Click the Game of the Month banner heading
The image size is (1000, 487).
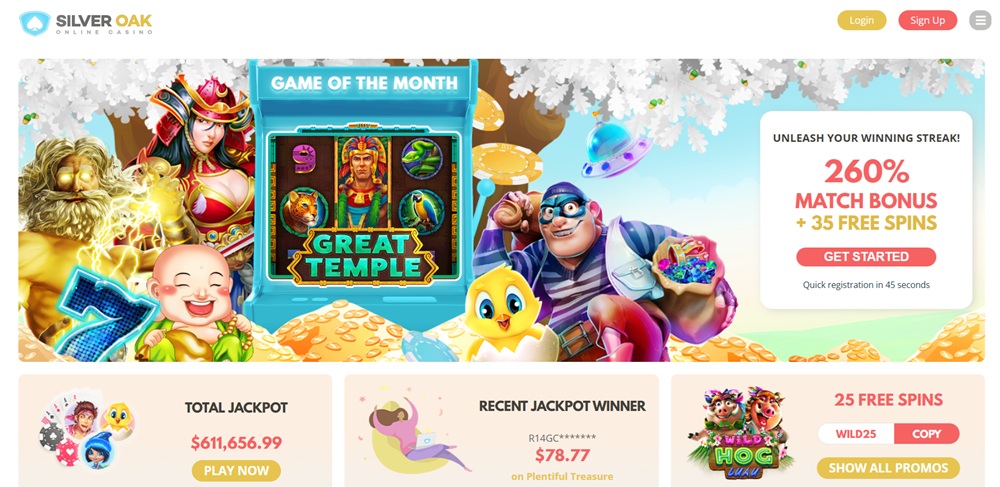364,83
